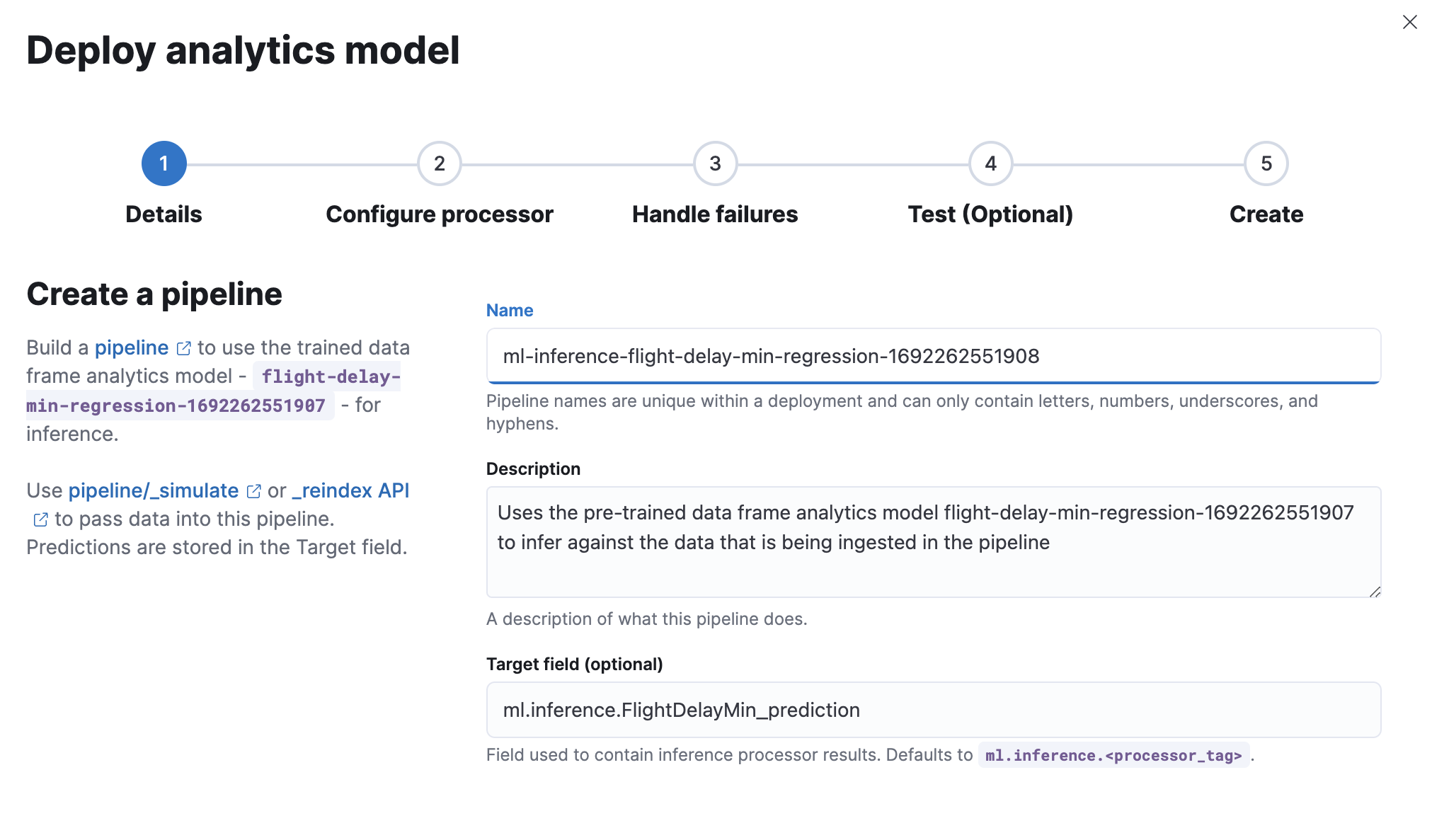Close the Deploy analytics model dialog
1432x840 pixels.
click(1410, 22)
